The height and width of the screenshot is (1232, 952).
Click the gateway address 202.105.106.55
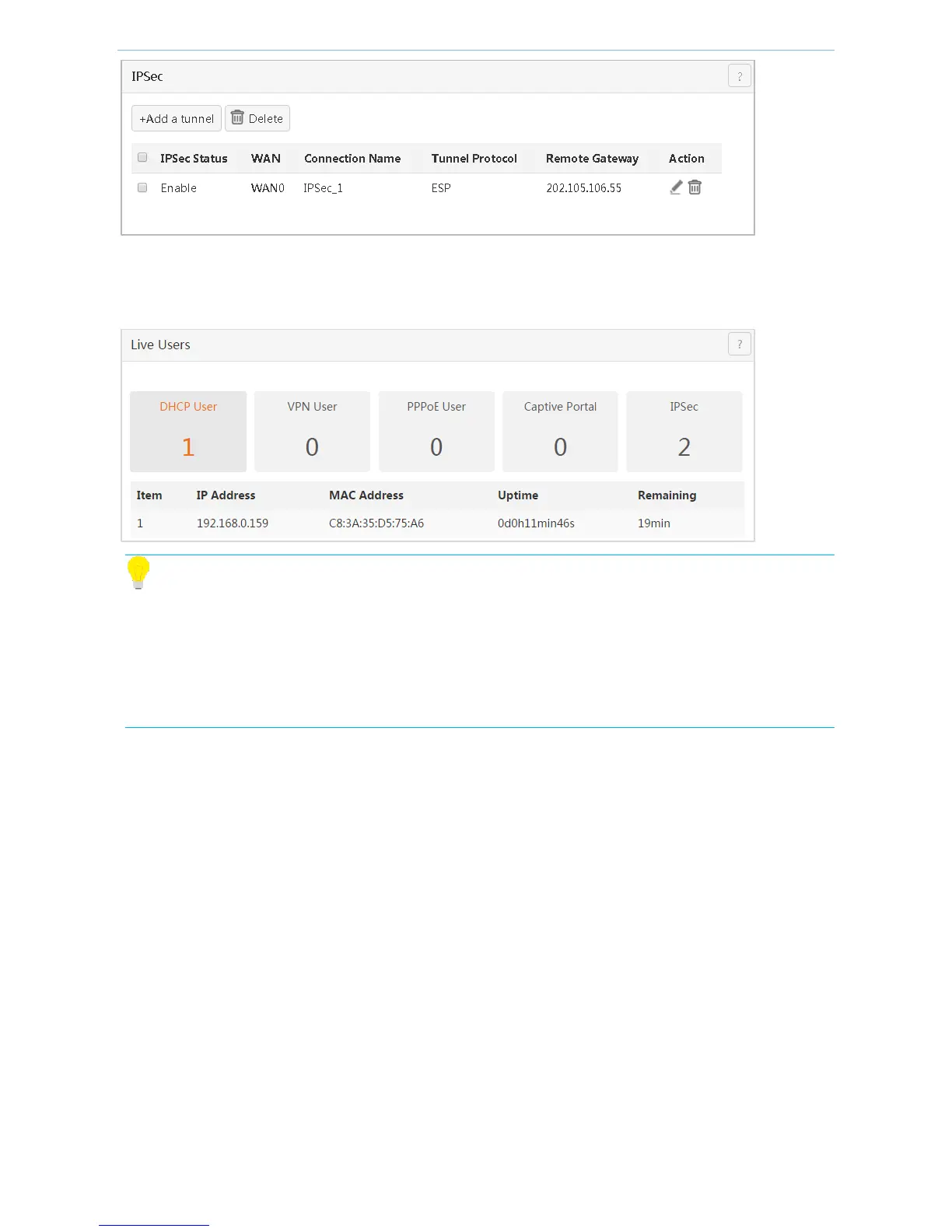pyautogui.click(x=583, y=188)
